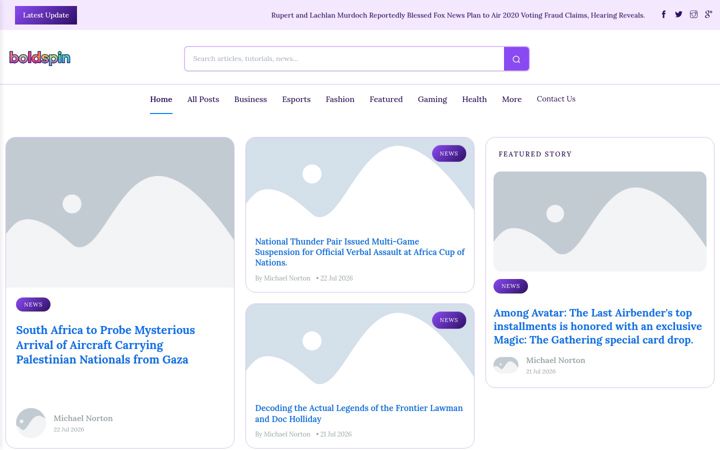720x450 pixels.
Task: Focus the search articles input field
Action: pyautogui.click(x=344, y=59)
